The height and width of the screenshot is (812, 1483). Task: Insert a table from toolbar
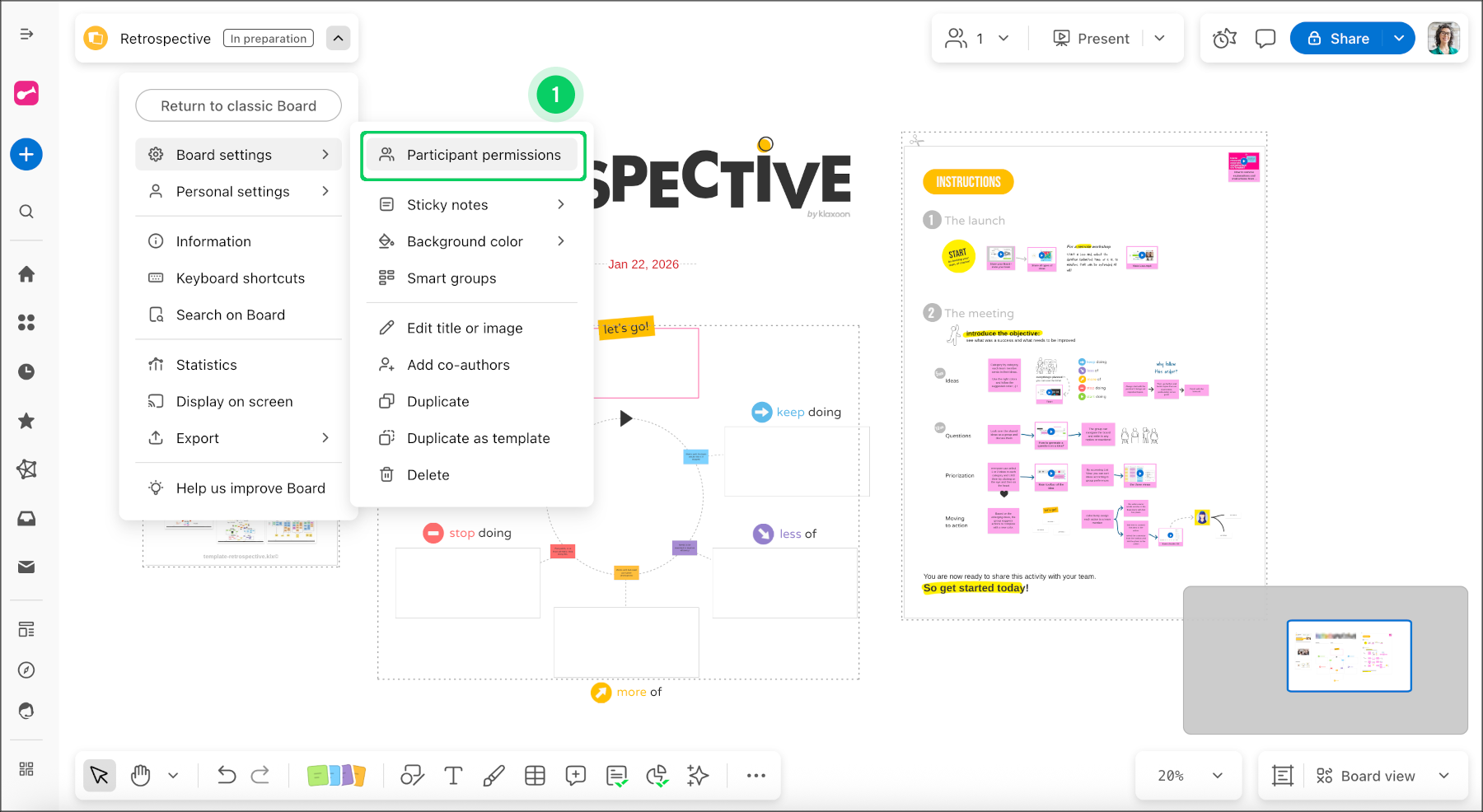(x=535, y=775)
